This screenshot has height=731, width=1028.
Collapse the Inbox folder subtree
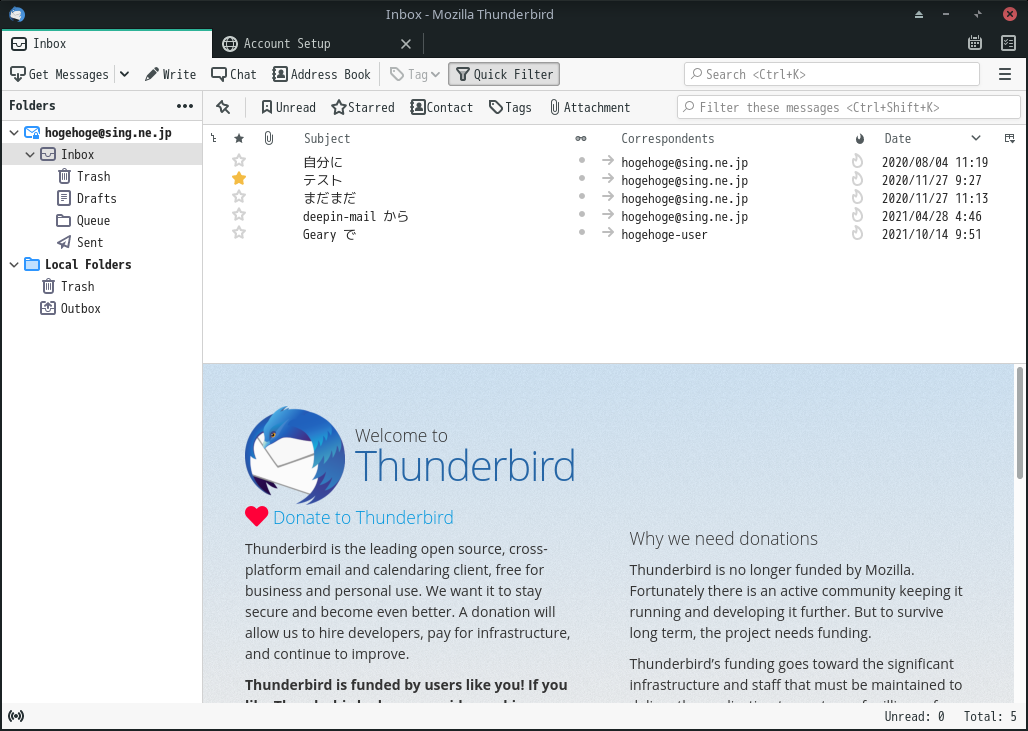30,155
